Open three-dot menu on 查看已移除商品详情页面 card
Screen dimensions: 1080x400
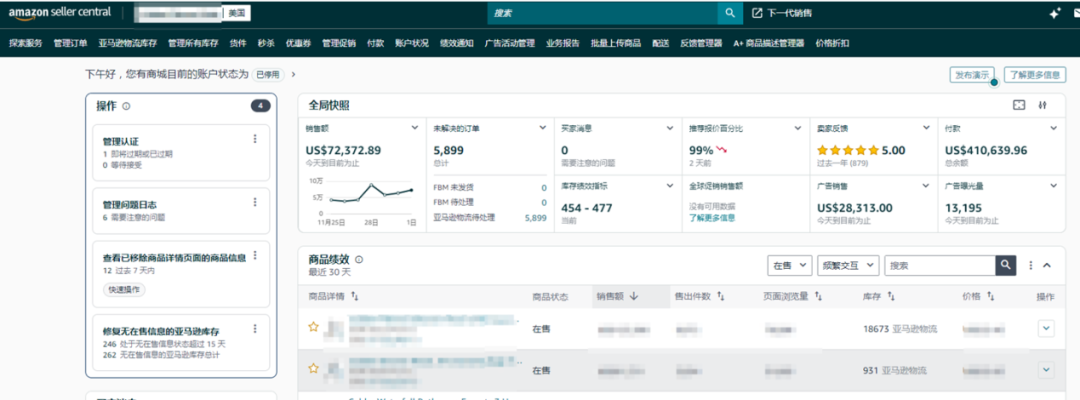(255, 255)
